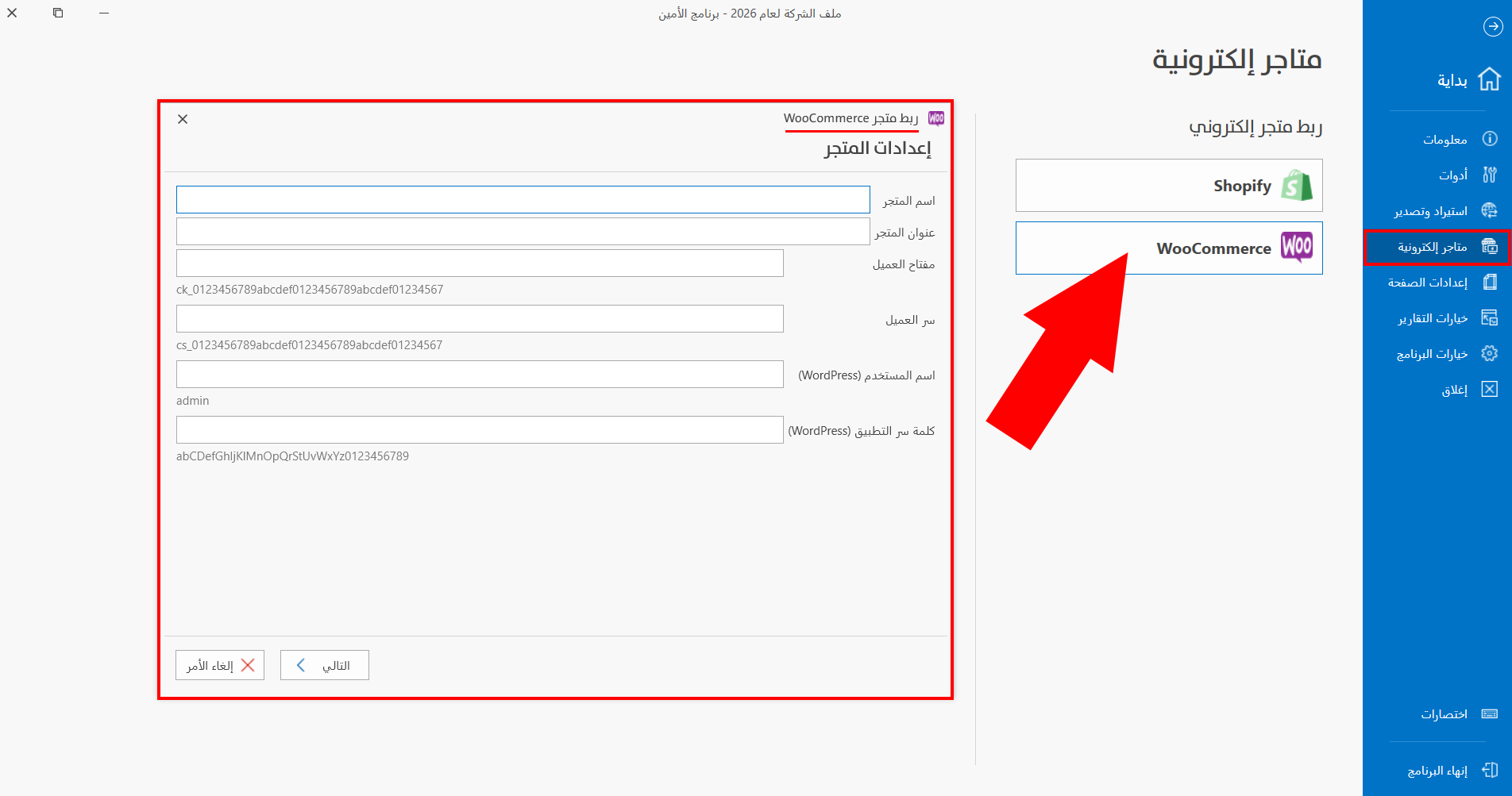Open إعدادات الصفحة menu item
The width and height of the screenshot is (1512, 796).
click(x=1437, y=282)
